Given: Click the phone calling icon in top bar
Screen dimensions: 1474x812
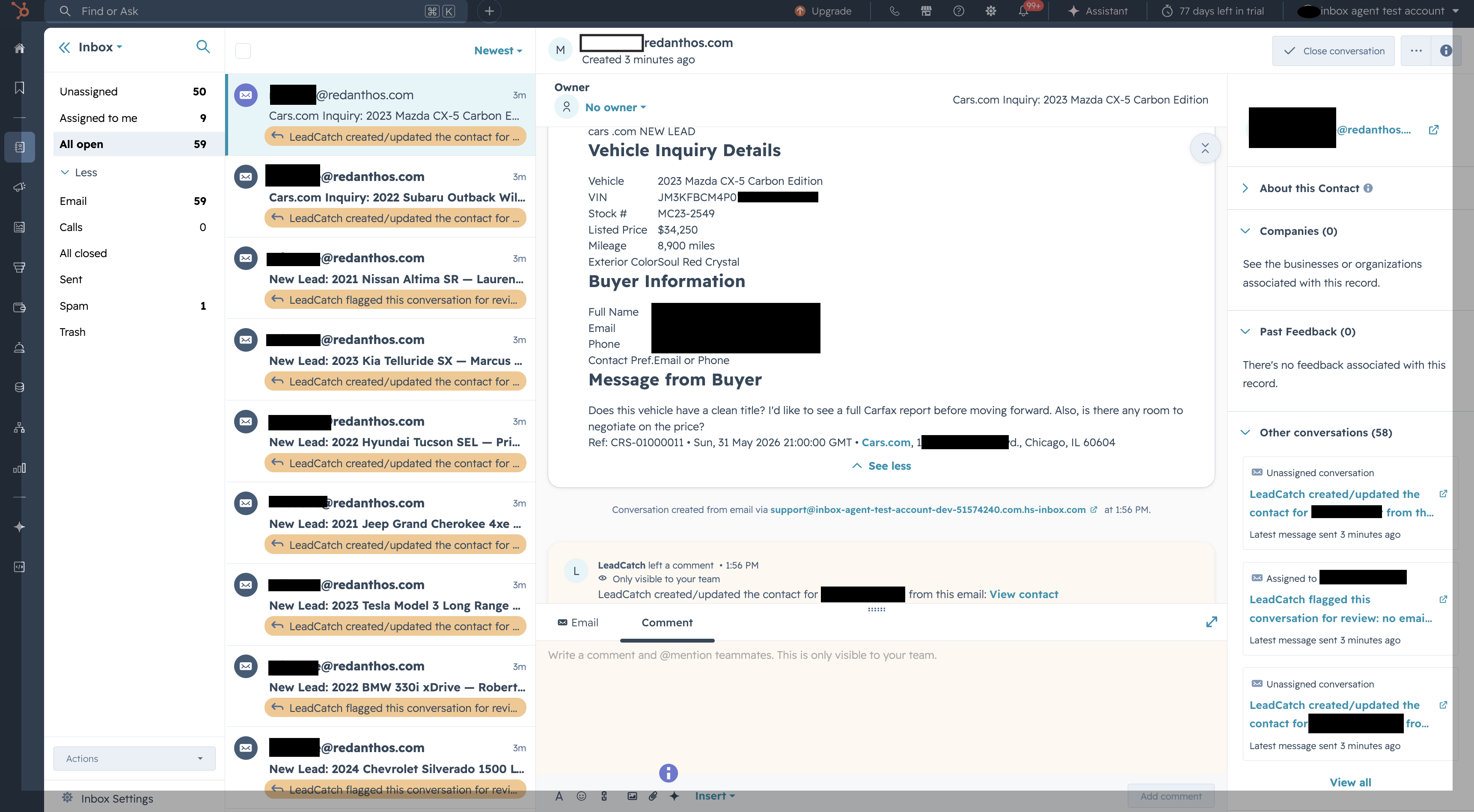Looking at the screenshot, I should tap(894, 11).
